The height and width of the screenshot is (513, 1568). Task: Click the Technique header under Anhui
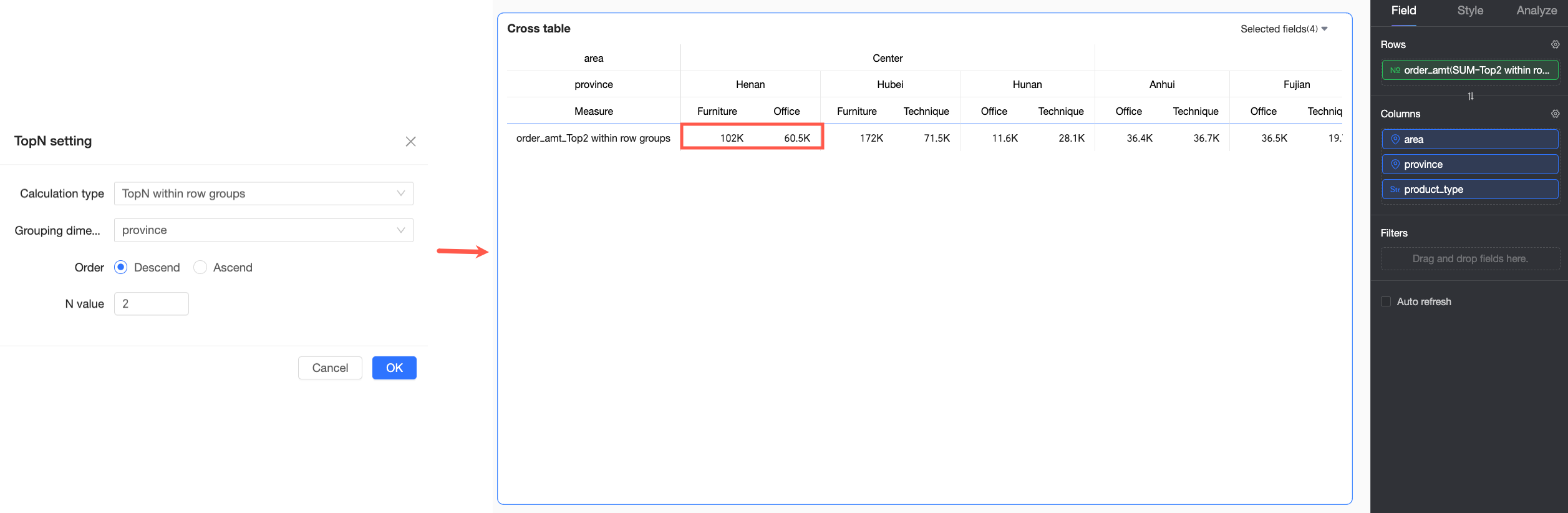(x=1196, y=111)
